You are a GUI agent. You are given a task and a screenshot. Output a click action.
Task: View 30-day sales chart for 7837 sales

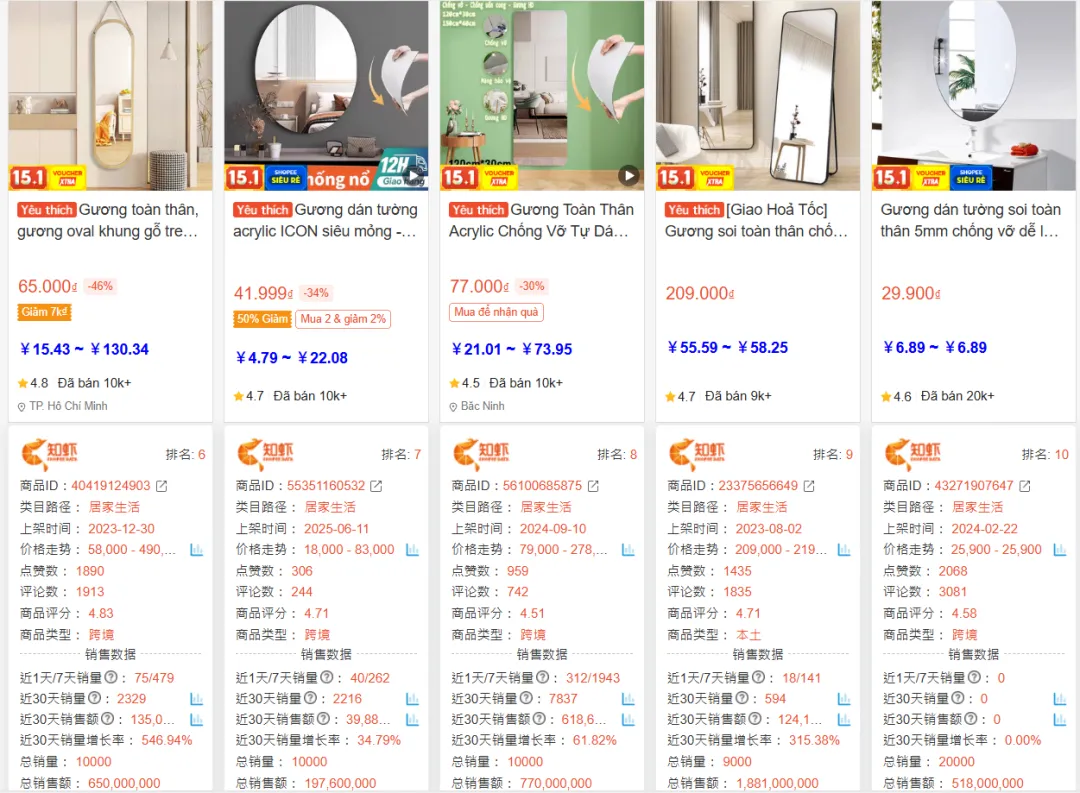tap(628, 699)
